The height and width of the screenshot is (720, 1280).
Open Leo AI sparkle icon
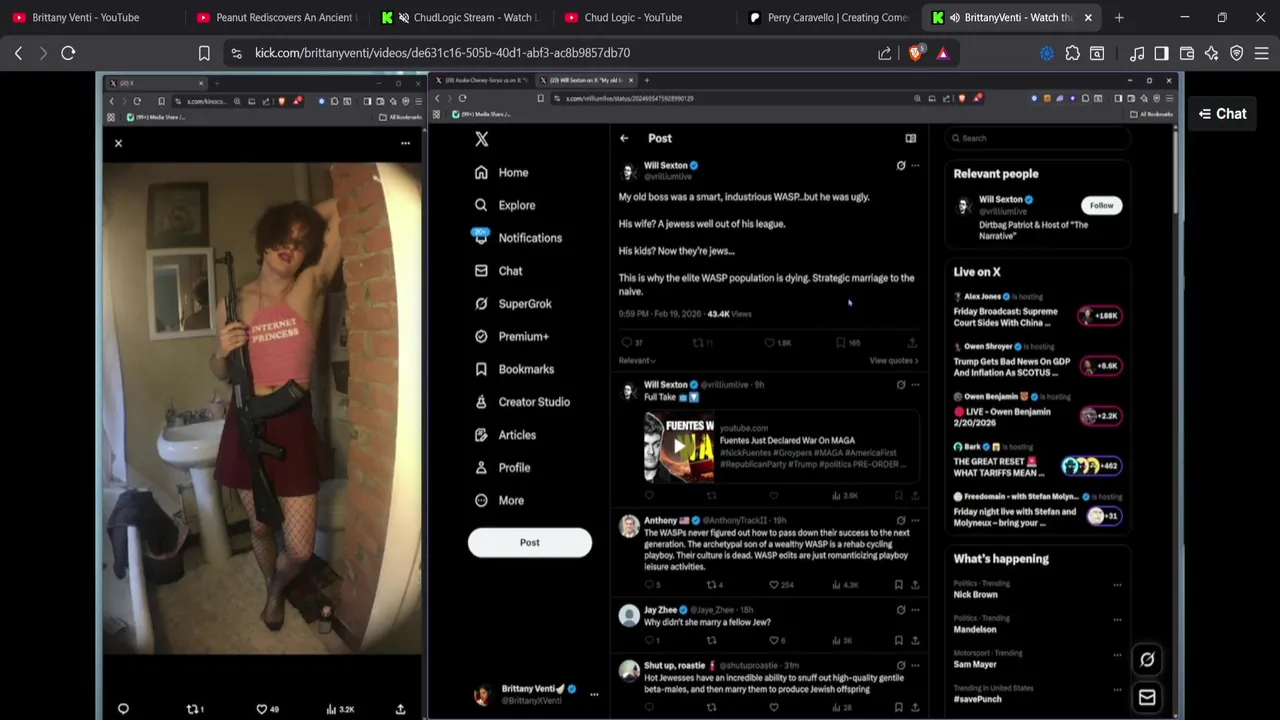pos(1212,53)
